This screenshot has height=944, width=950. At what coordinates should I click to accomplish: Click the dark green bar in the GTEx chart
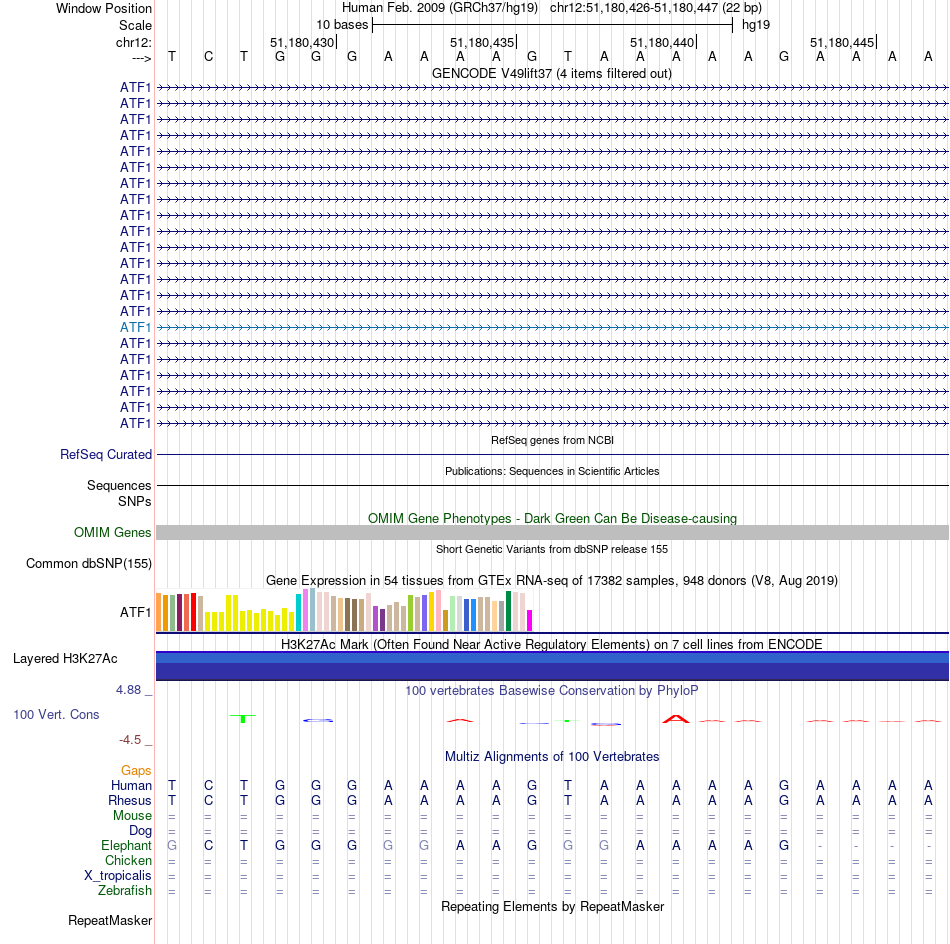508,611
